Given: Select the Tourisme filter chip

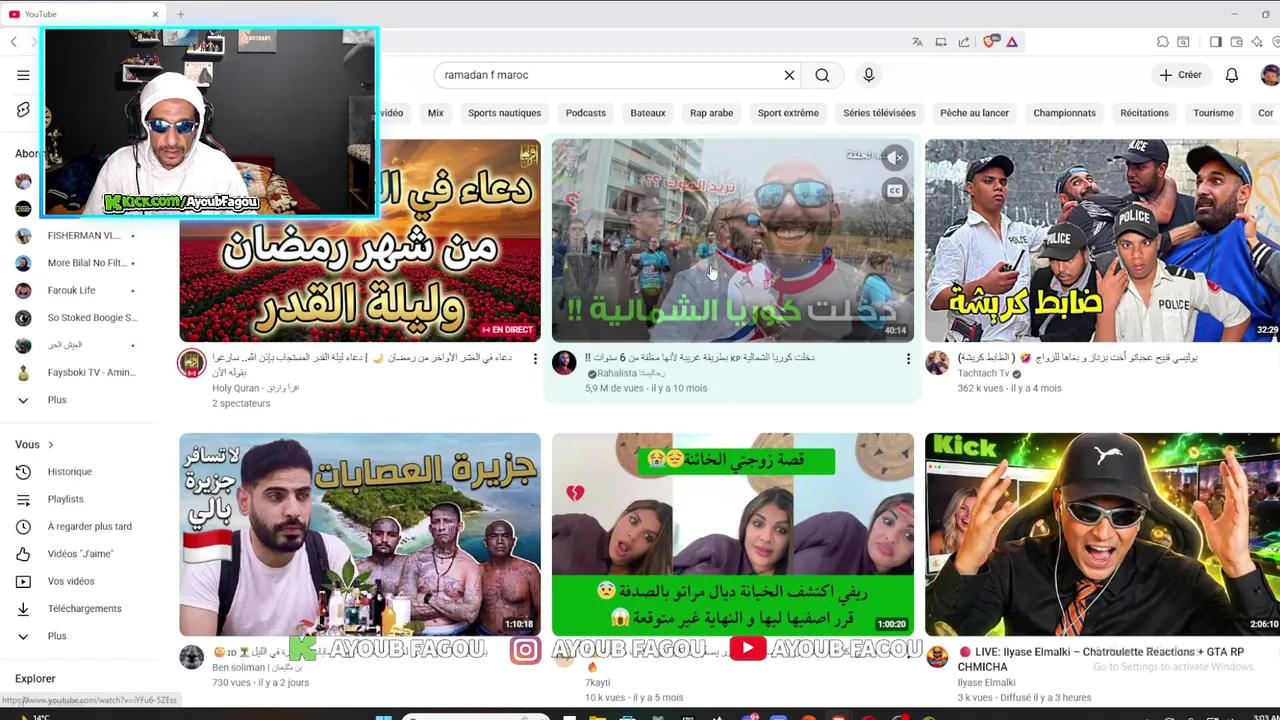Looking at the screenshot, I should 1213,113.
